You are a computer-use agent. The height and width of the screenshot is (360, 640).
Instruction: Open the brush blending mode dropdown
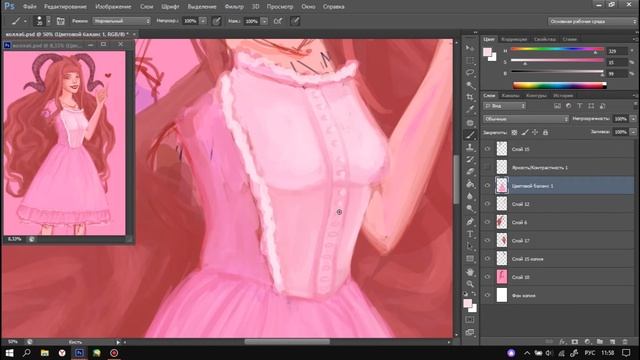pyautogui.click(x=121, y=21)
